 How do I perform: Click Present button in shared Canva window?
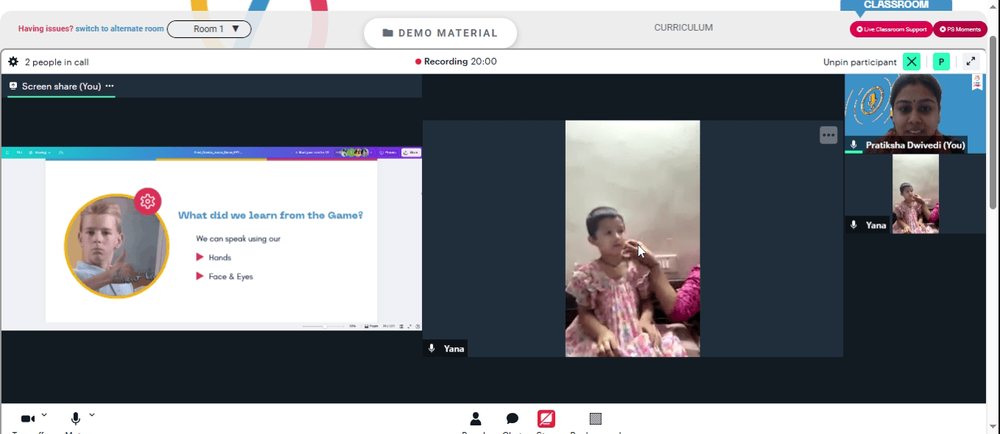[x=388, y=152]
